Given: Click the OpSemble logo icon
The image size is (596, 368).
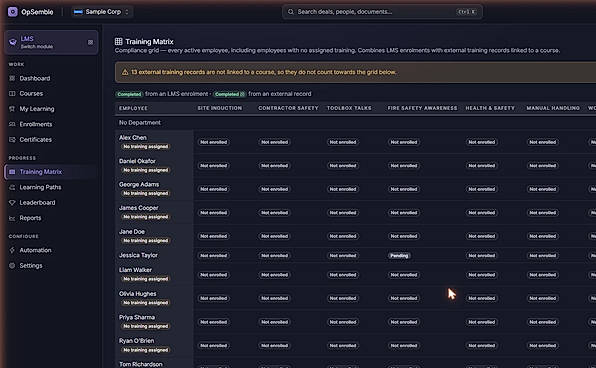Looking at the screenshot, I should tap(13, 12).
